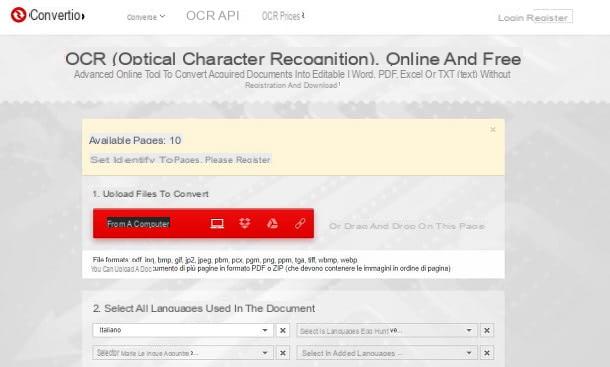Clear the 'Select In Added Languages' field
This screenshot has height=367, width=610.
click(487, 353)
